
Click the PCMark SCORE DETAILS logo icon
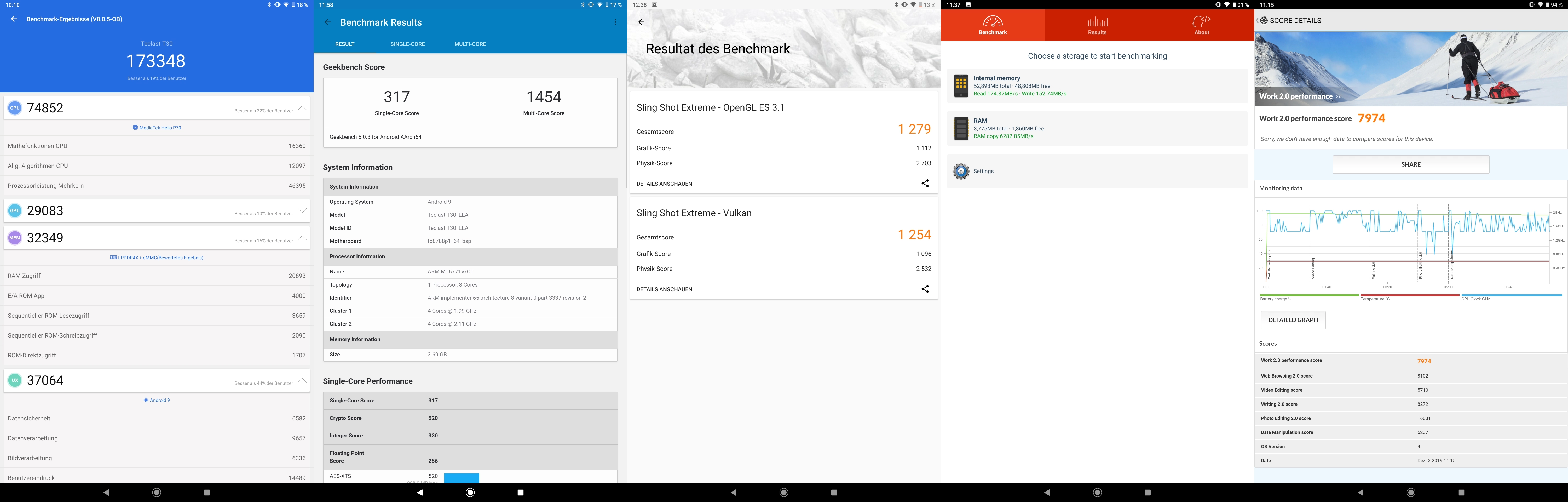(x=1263, y=20)
